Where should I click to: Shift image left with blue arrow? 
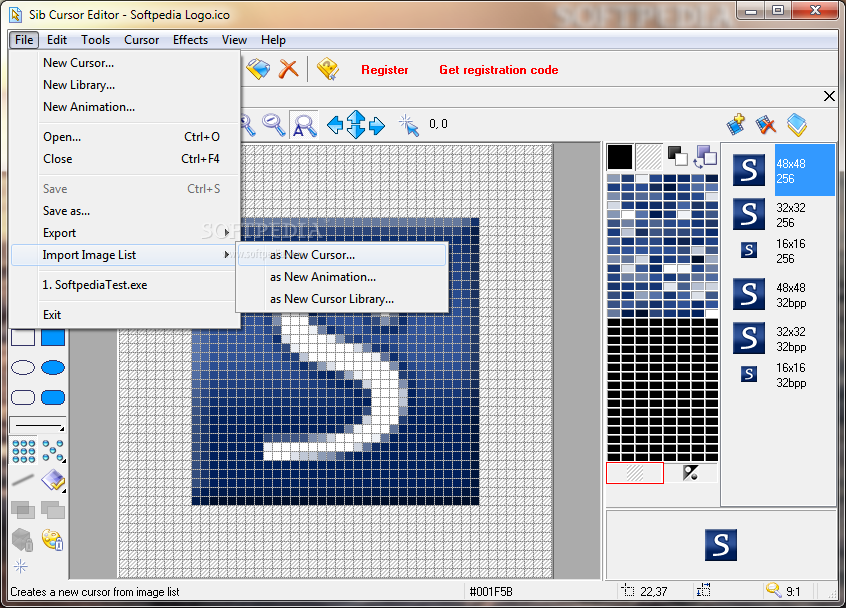tap(335, 125)
